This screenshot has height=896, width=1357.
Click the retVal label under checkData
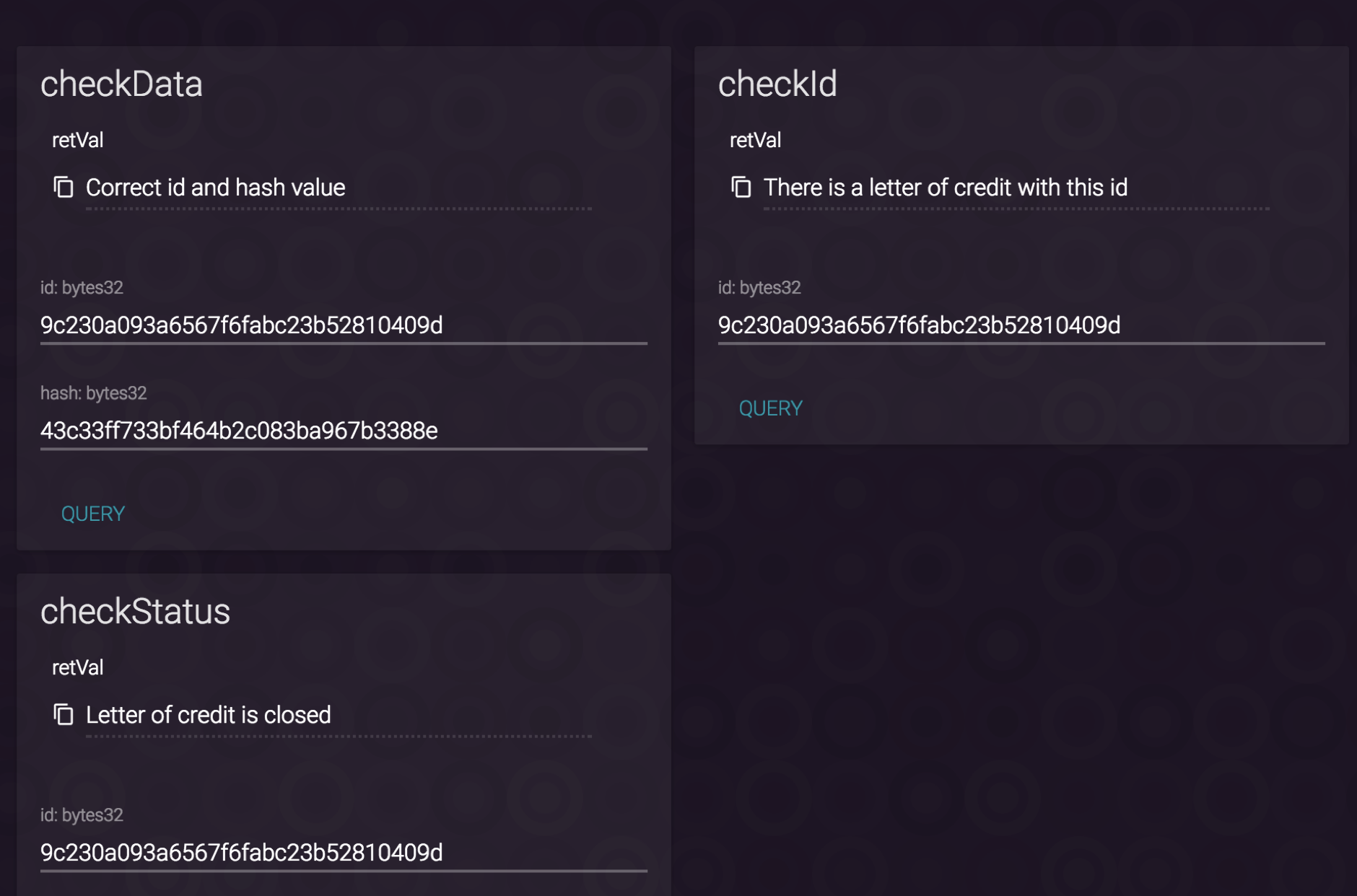77,140
